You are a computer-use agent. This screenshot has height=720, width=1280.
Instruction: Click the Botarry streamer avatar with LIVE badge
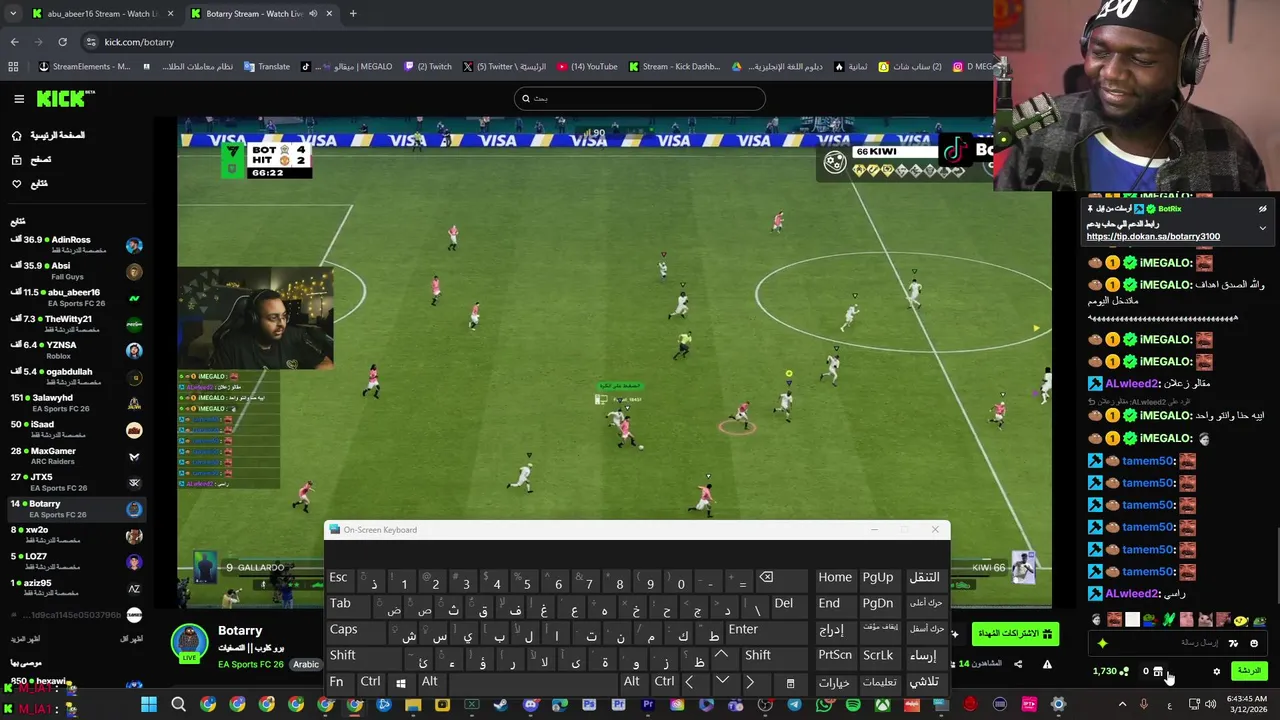coord(190,644)
